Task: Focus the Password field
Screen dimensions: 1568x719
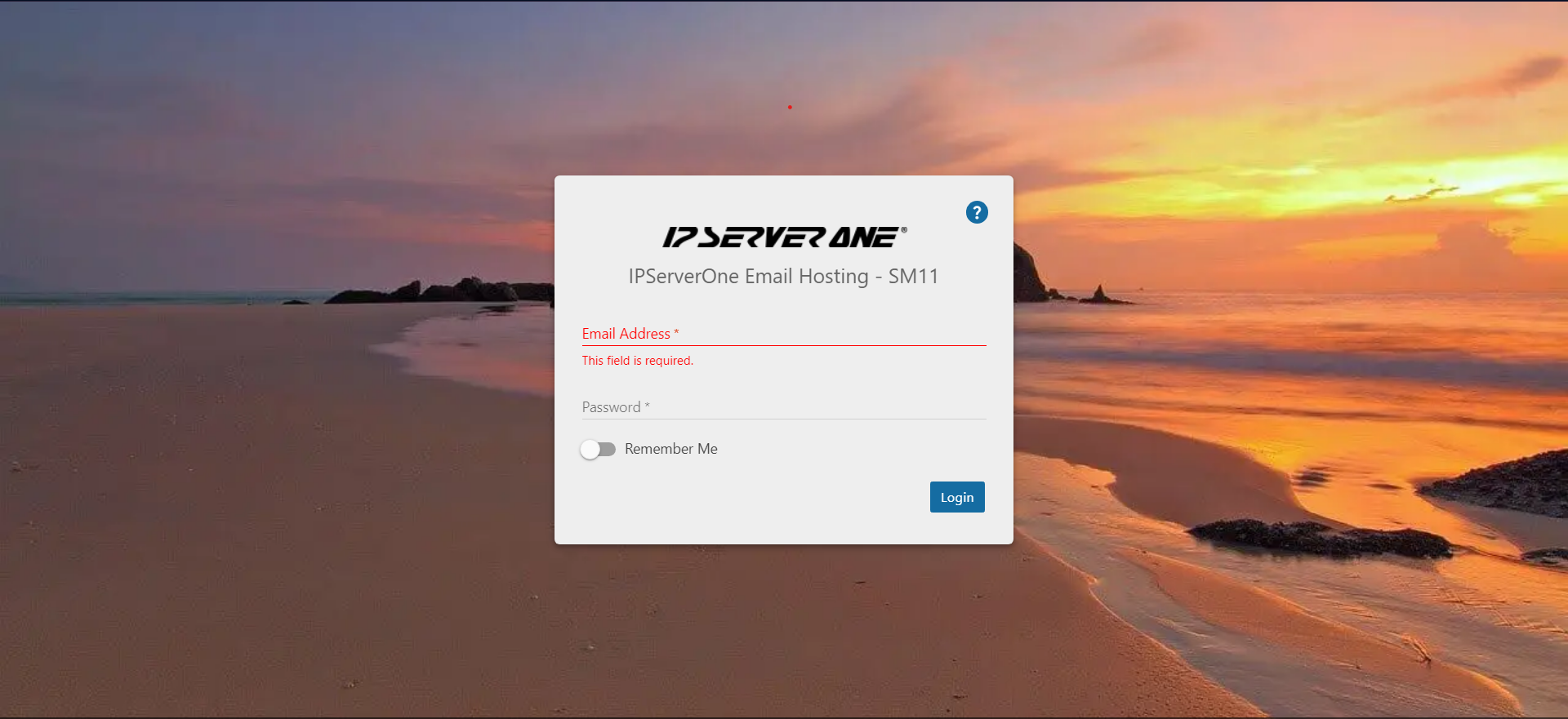Action: pyautogui.click(x=784, y=407)
